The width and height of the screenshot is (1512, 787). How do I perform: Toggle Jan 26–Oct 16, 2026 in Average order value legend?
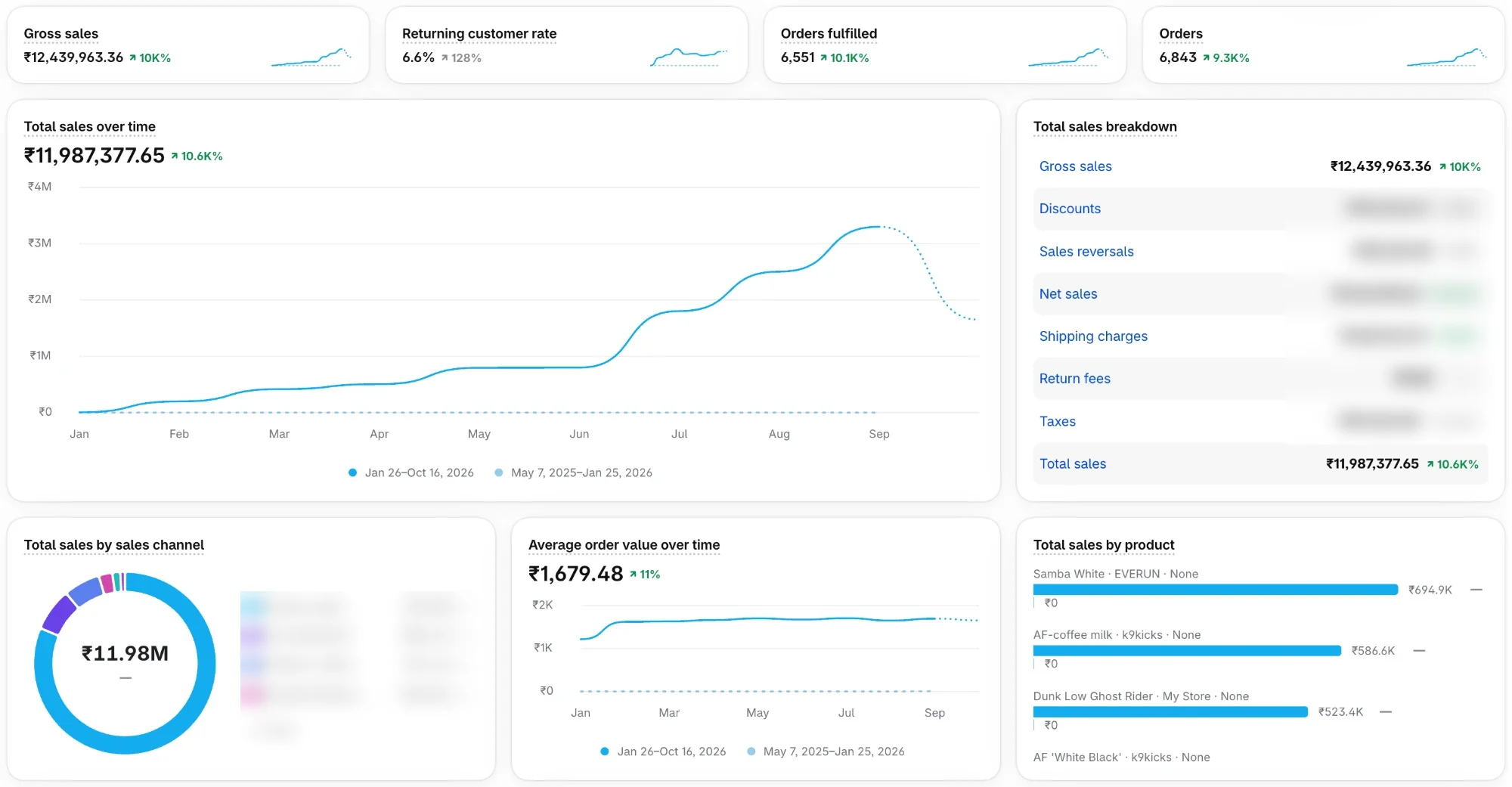[x=663, y=751]
